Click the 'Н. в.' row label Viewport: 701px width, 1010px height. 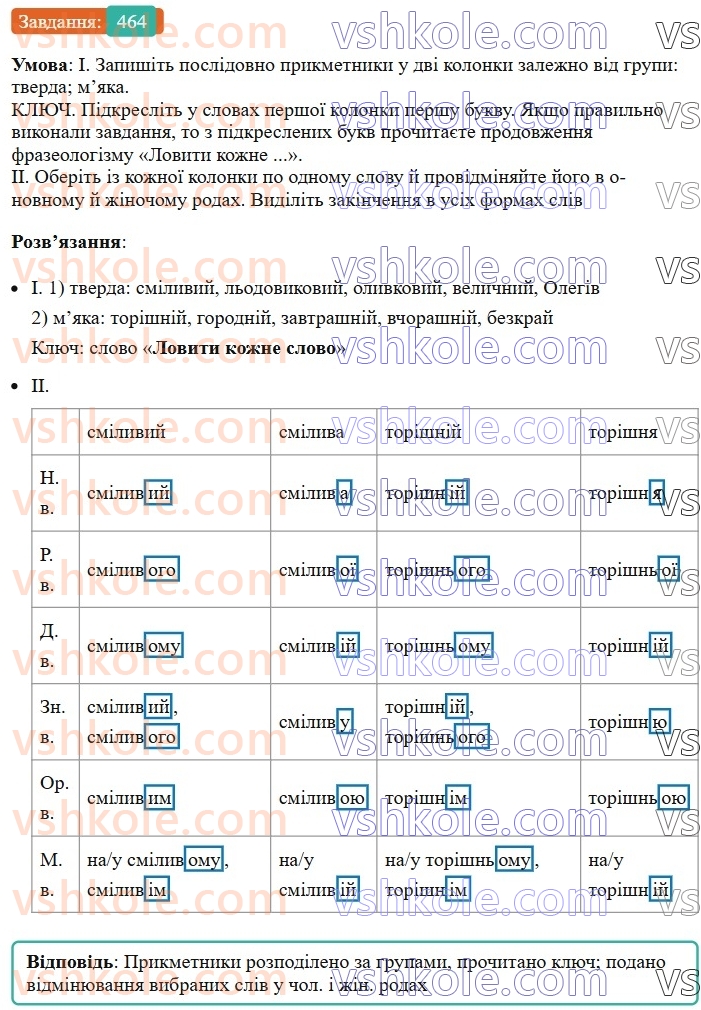50,493
